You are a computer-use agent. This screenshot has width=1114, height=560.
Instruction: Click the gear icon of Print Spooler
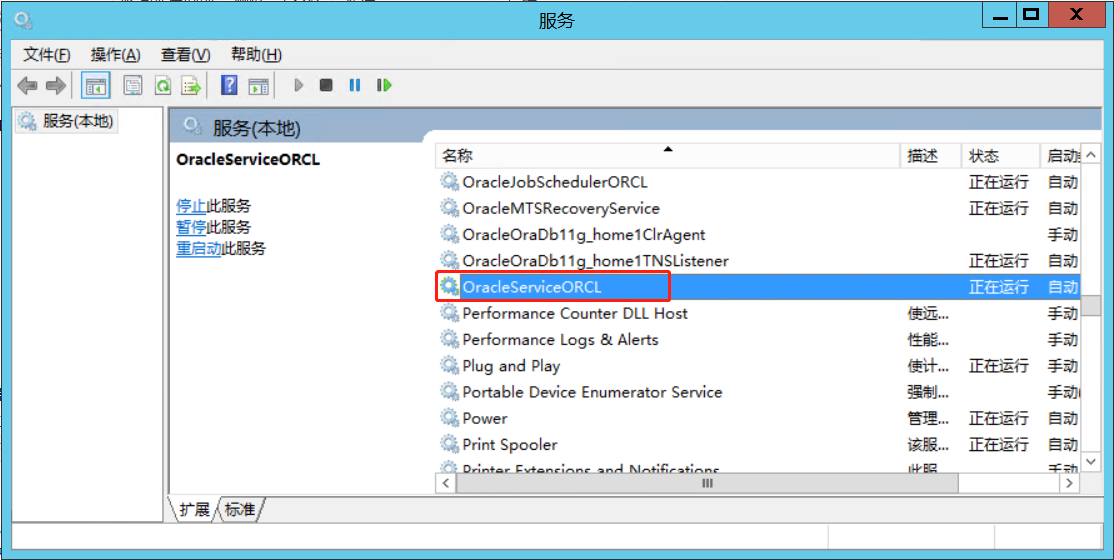click(450, 445)
